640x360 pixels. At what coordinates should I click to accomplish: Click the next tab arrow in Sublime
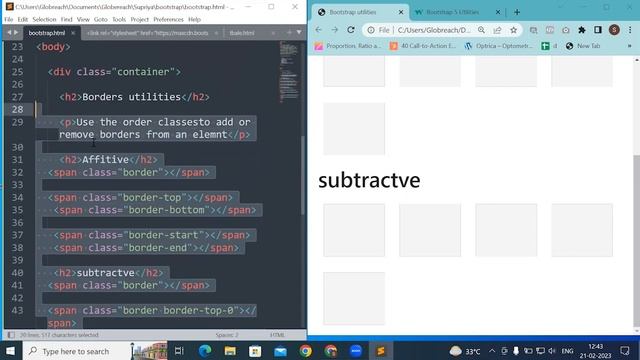(x=16, y=32)
